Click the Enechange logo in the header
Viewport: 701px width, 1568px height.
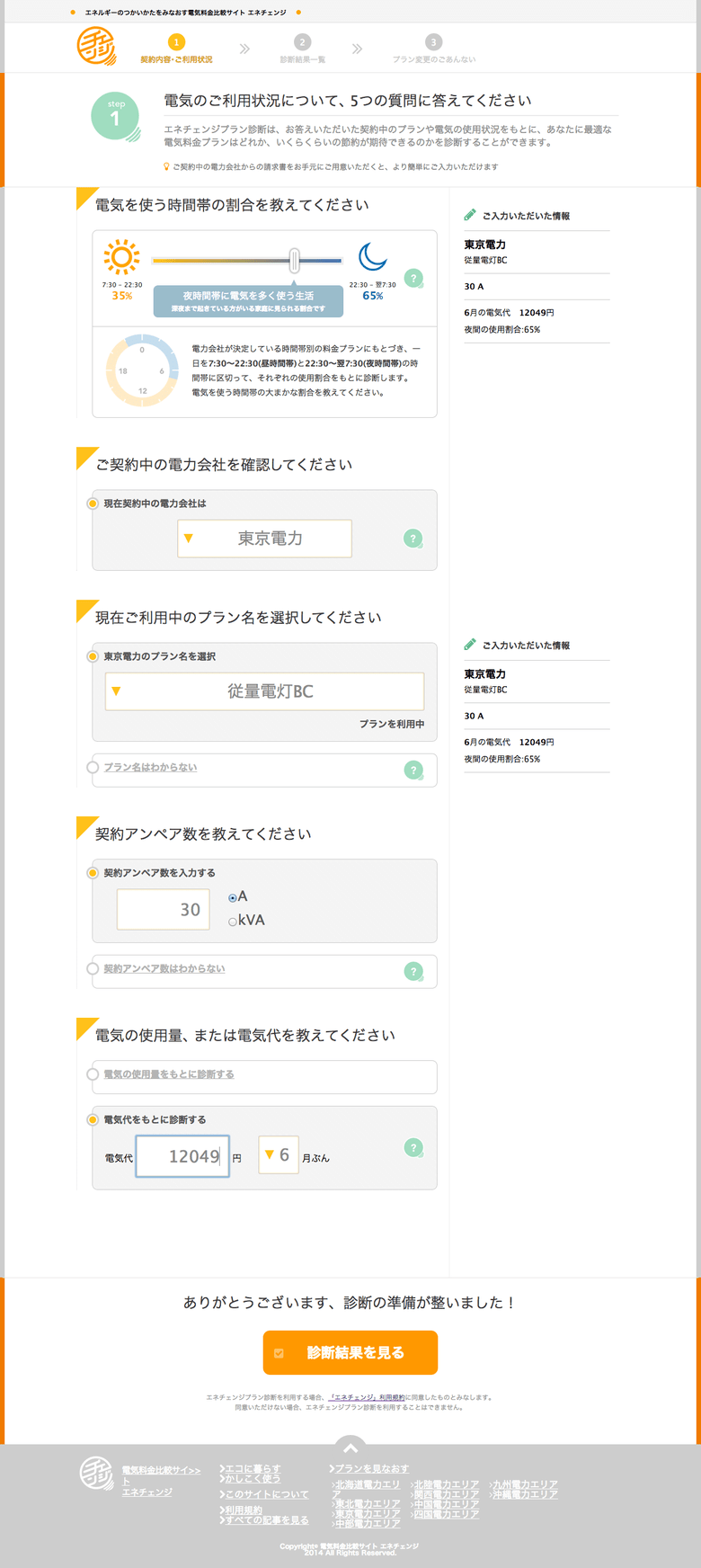click(x=95, y=46)
